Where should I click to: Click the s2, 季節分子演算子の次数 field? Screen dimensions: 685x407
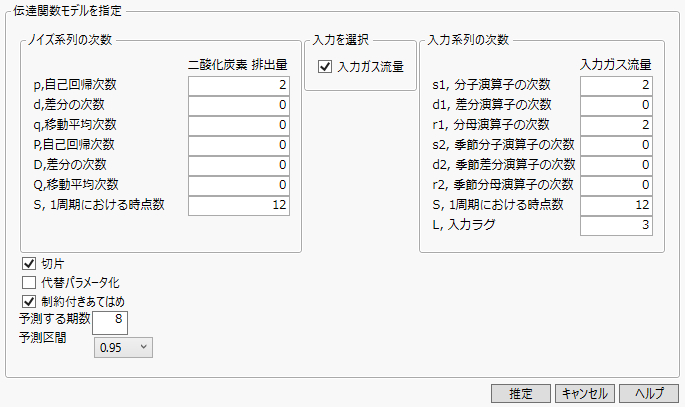tap(616, 145)
